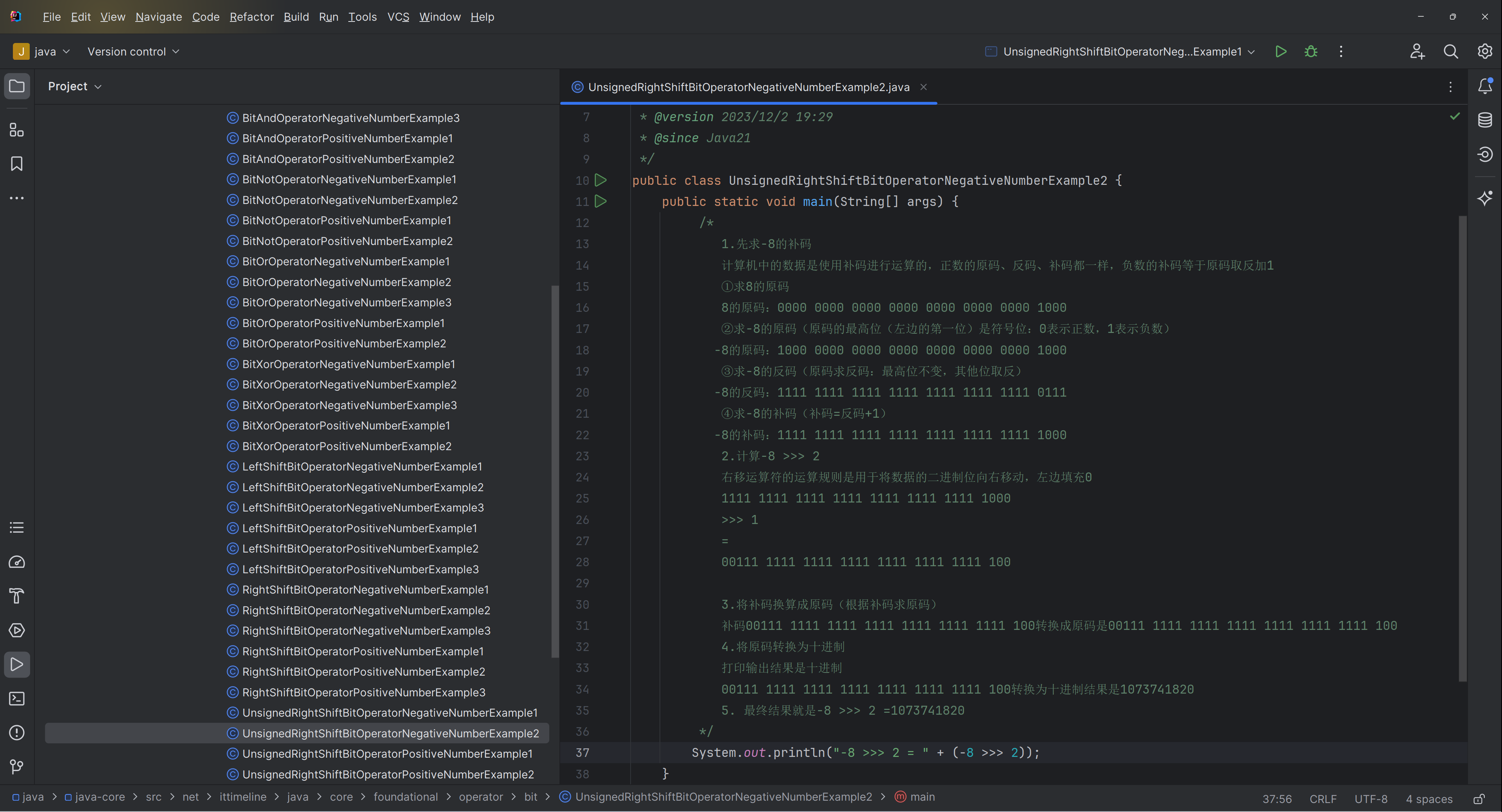Open the Database tool window
The image size is (1502, 812).
[x=1485, y=120]
